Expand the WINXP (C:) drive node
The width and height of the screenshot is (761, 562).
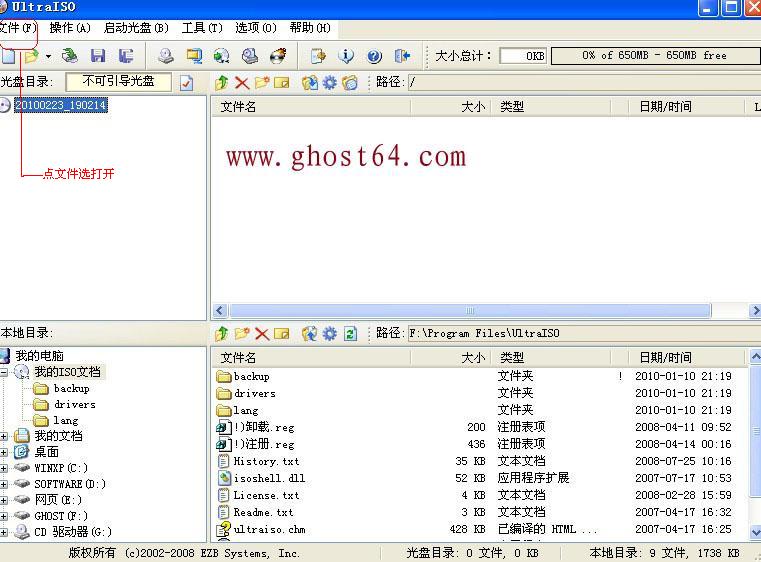click(x=4, y=468)
